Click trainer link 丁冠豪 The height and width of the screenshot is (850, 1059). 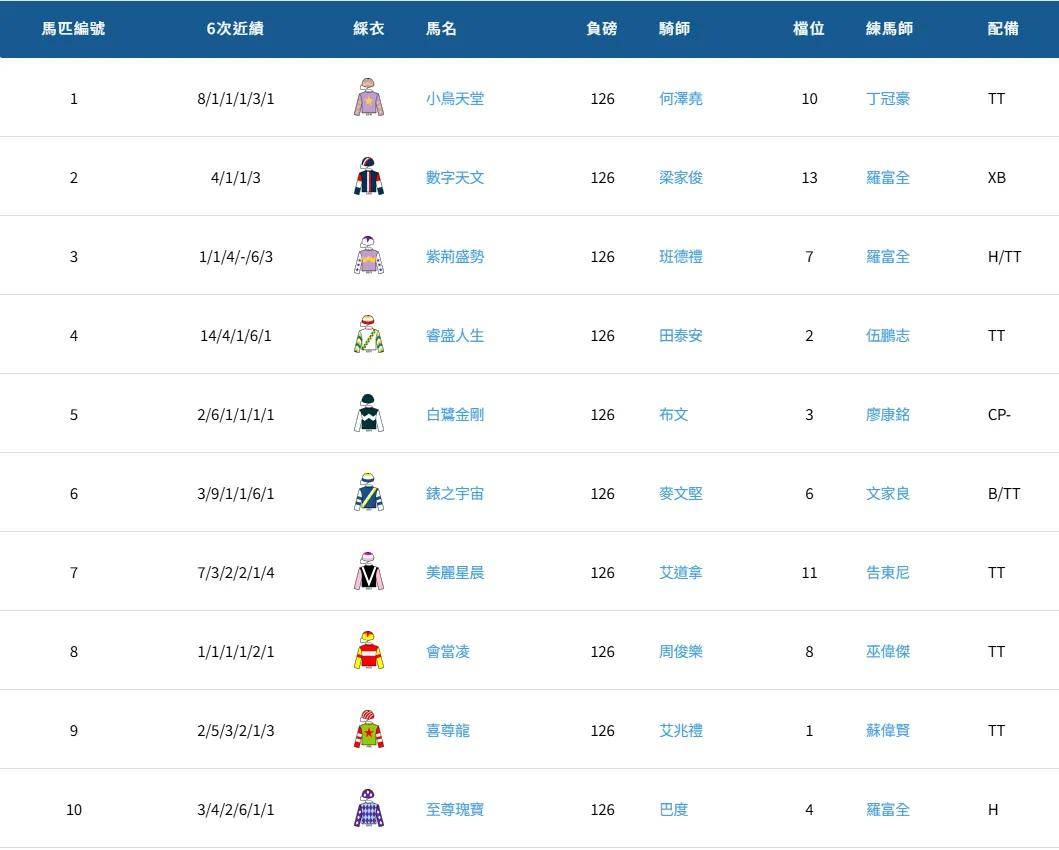point(887,98)
